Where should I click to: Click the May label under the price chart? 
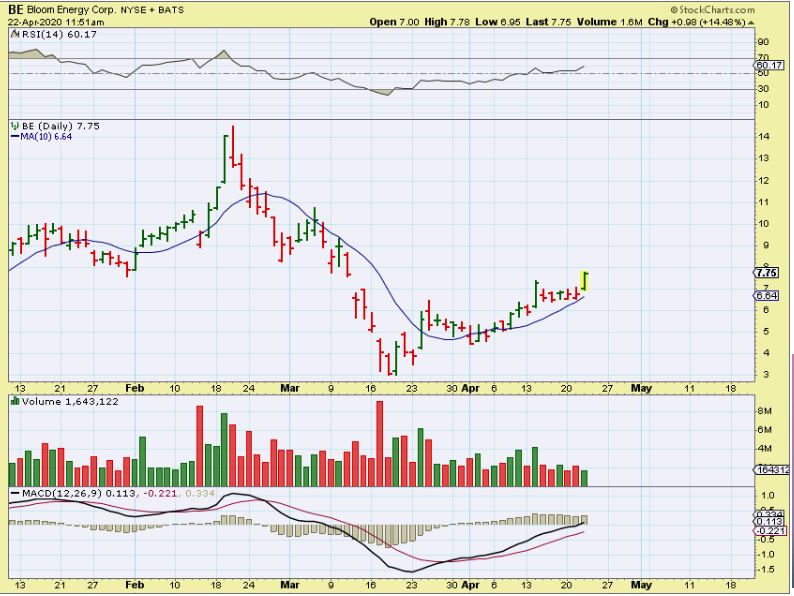(641, 388)
